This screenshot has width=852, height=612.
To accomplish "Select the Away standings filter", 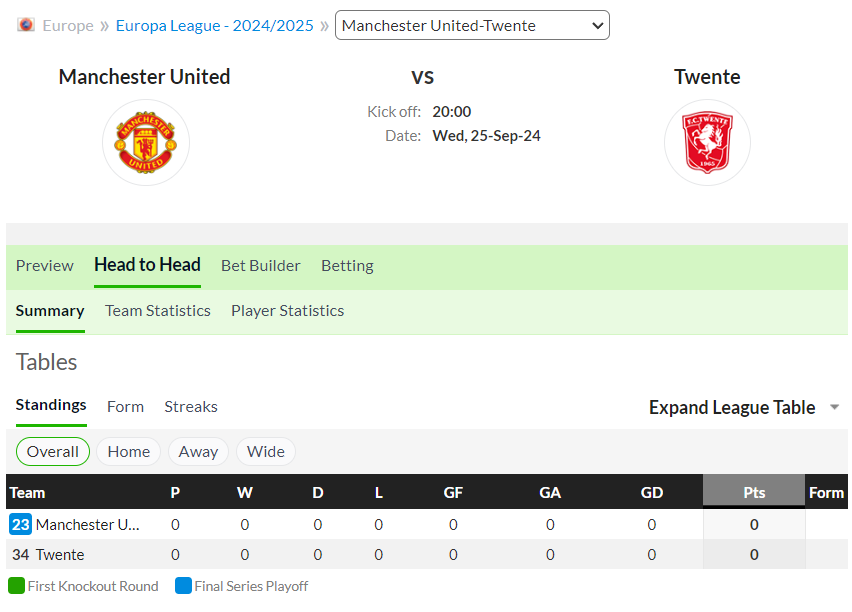I will (198, 452).
